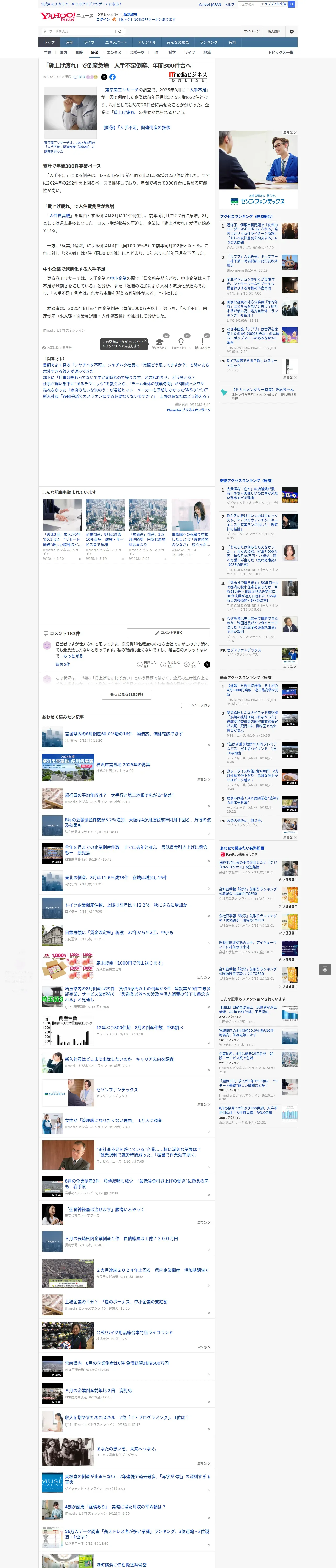The image size is (336, 1568).
Task: Click the 共感した smiley reaction on comment
Action: tap(140, 664)
